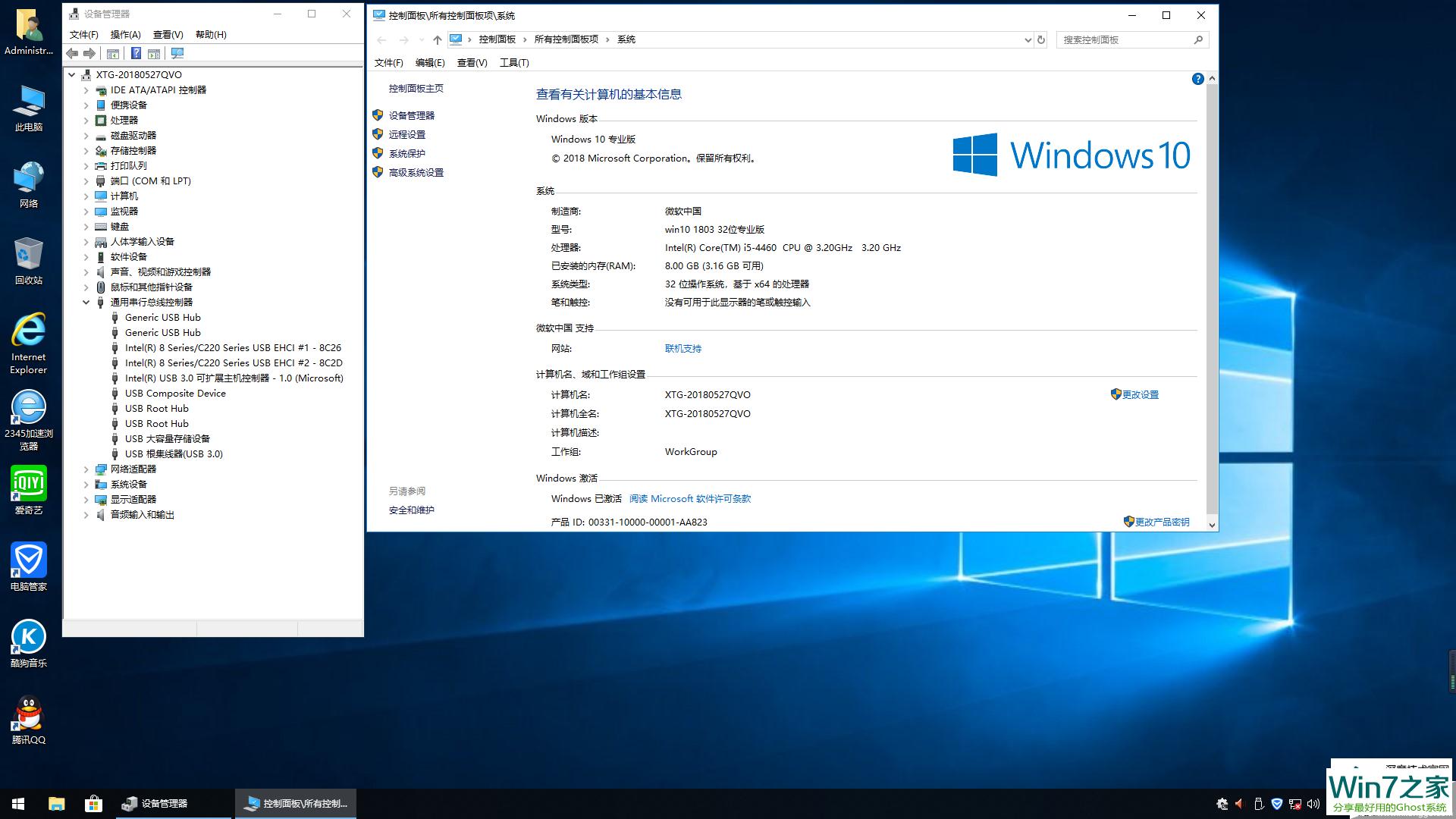This screenshot has width=1456, height=819.
Task: Open 编辑(E) menu in control panel
Action: [x=430, y=62]
